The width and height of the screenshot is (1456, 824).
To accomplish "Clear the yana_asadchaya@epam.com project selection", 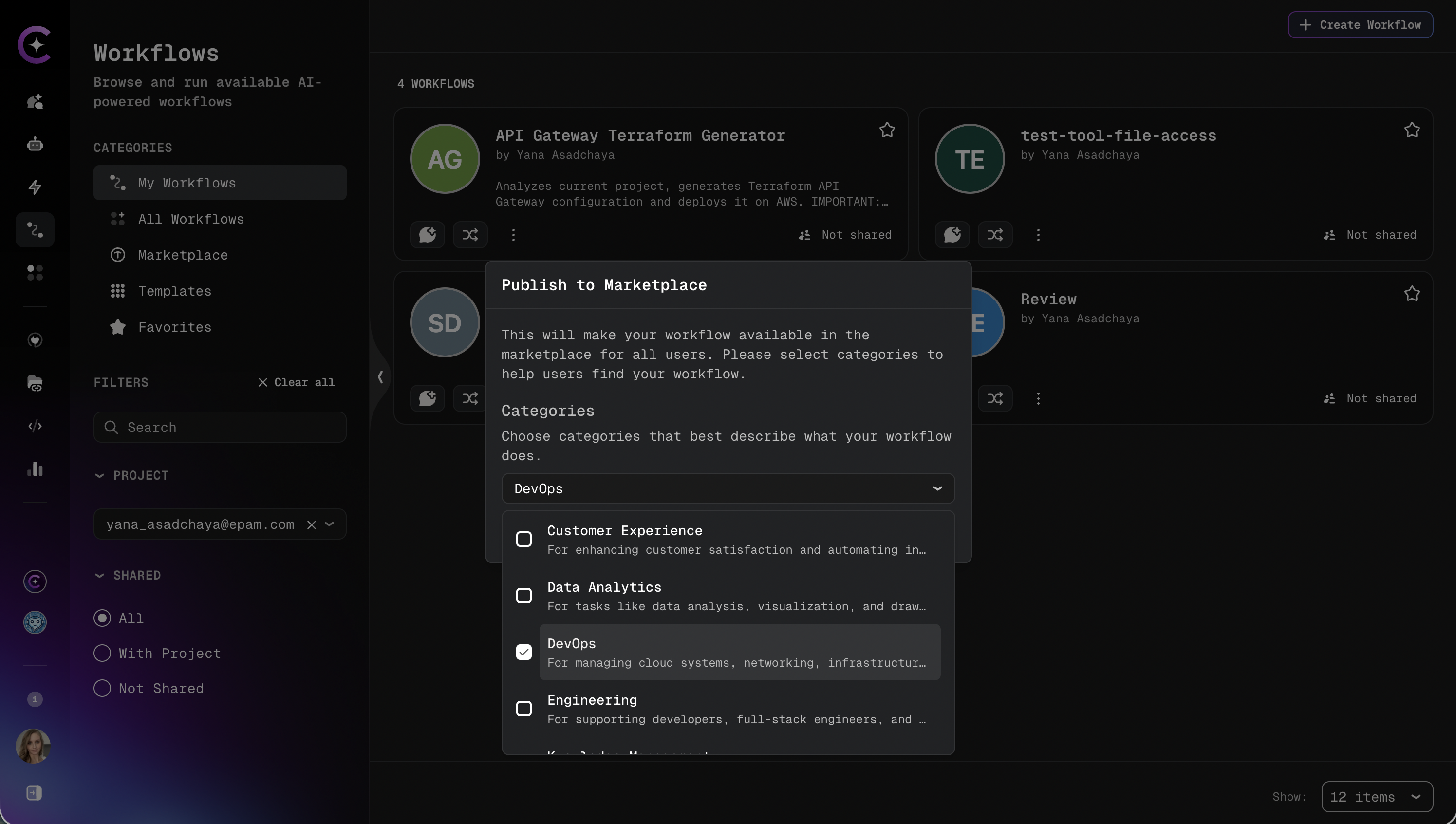I will pos(311,524).
